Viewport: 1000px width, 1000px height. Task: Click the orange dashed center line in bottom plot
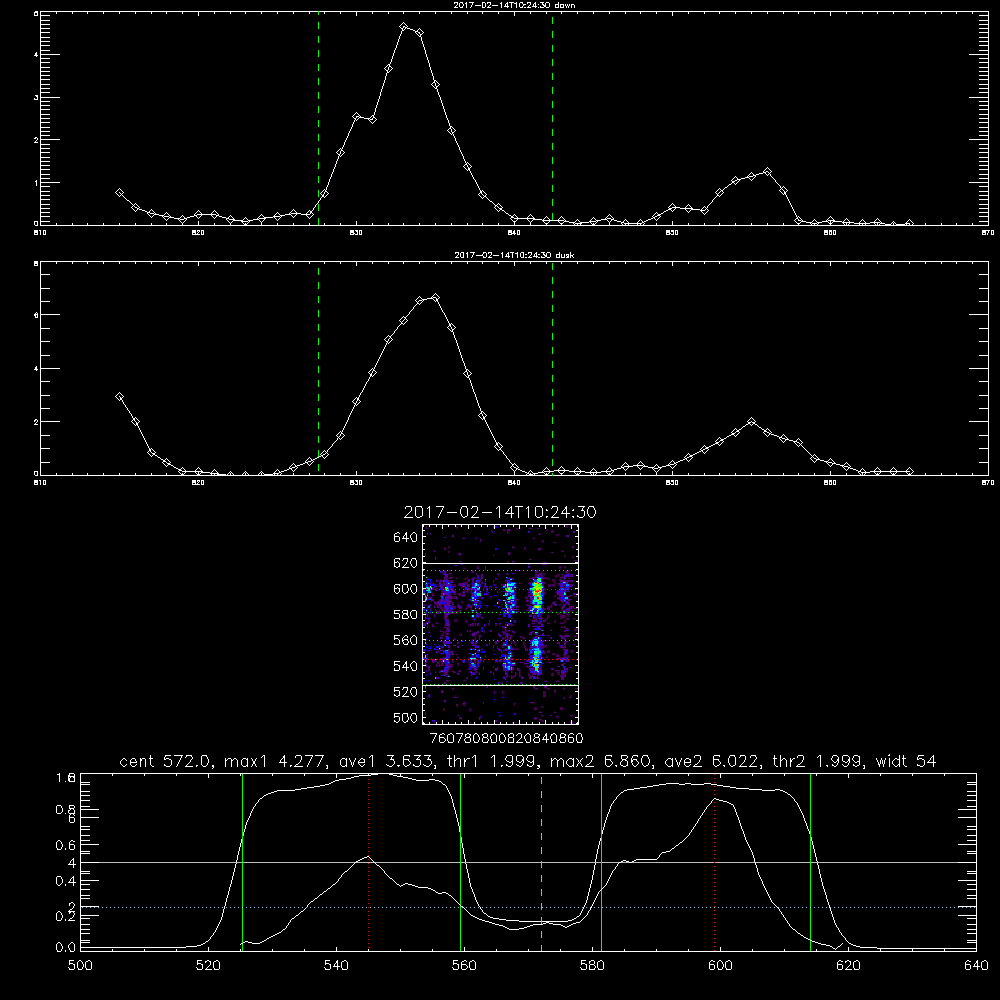tap(541, 862)
